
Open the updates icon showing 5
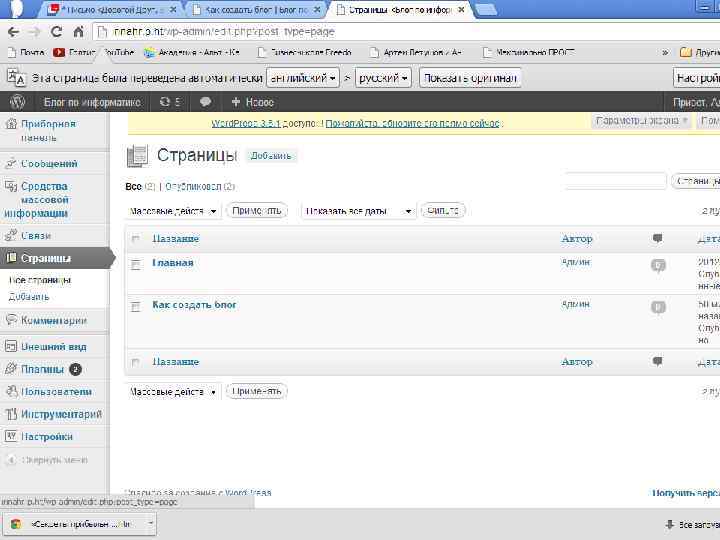point(169,102)
